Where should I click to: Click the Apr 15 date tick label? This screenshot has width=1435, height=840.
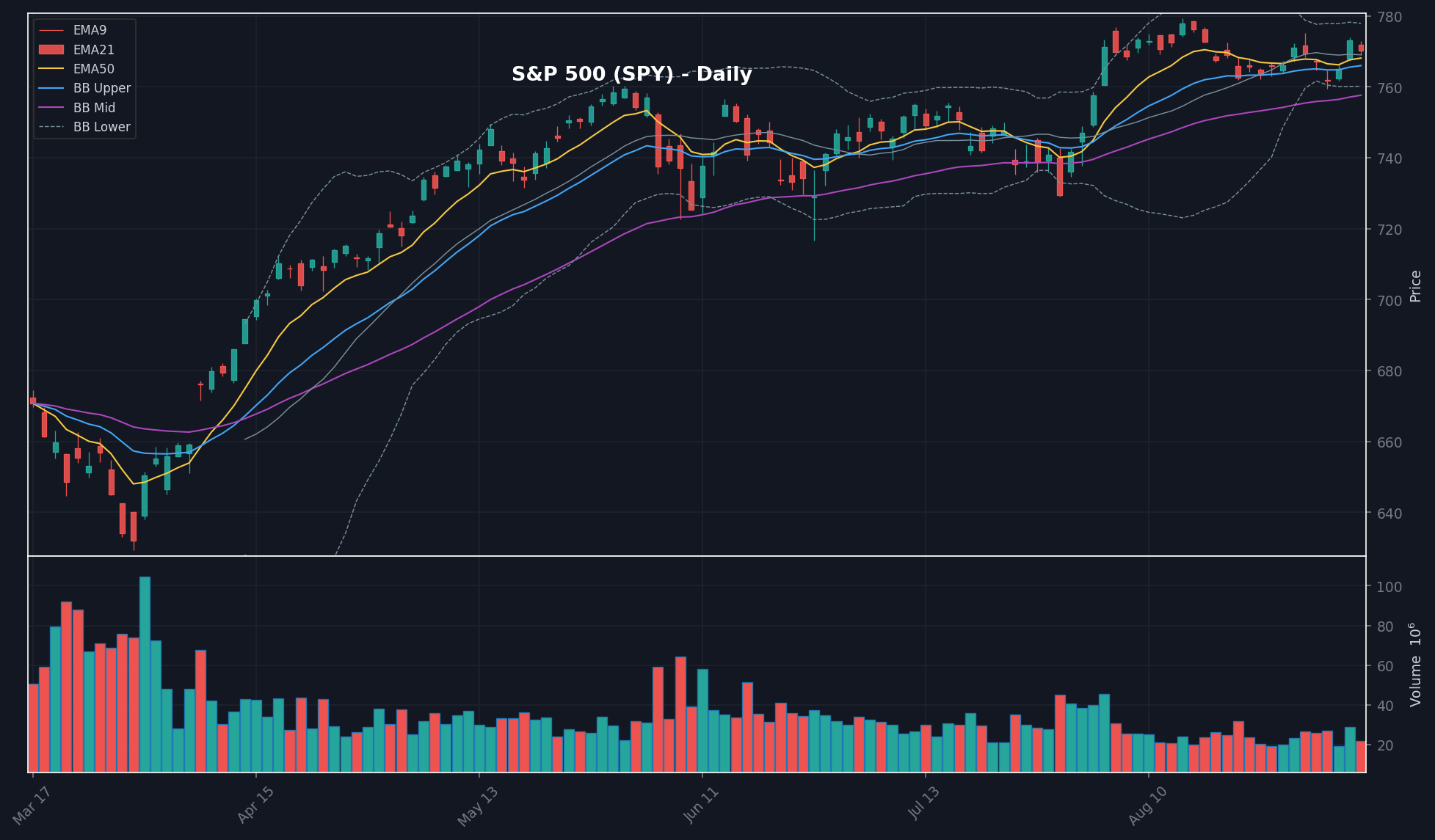tap(255, 806)
